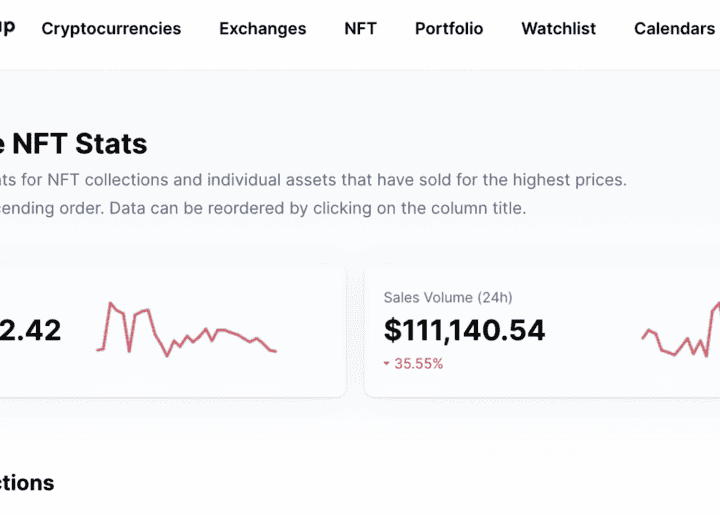The image size is (720, 515).
Task: Click the partially visible Collections section heading
Action: pos(27,483)
